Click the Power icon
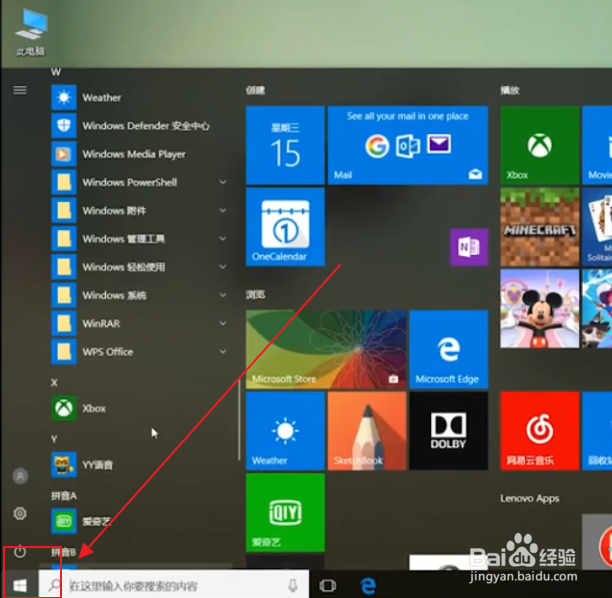The image size is (612, 598). pyautogui.click(x=20, y=552)
